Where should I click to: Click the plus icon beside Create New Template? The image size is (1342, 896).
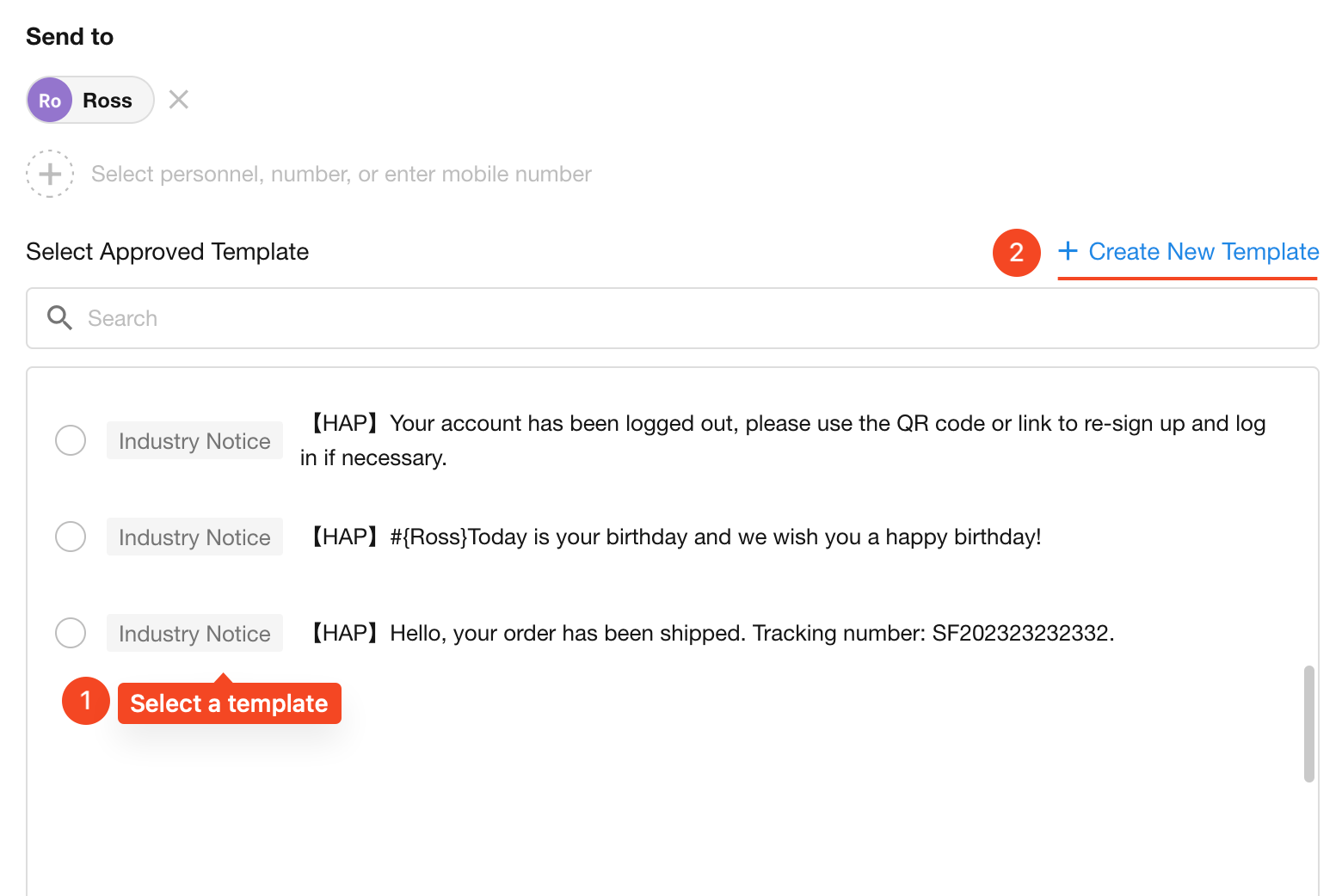(x=1068, y=250)
